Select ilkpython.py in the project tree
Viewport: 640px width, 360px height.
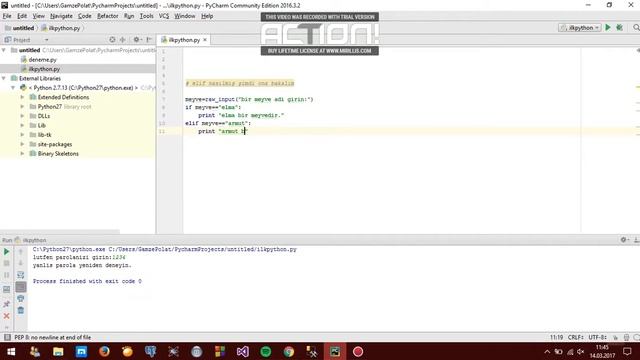pyautogui.click(x=44, y=69)
